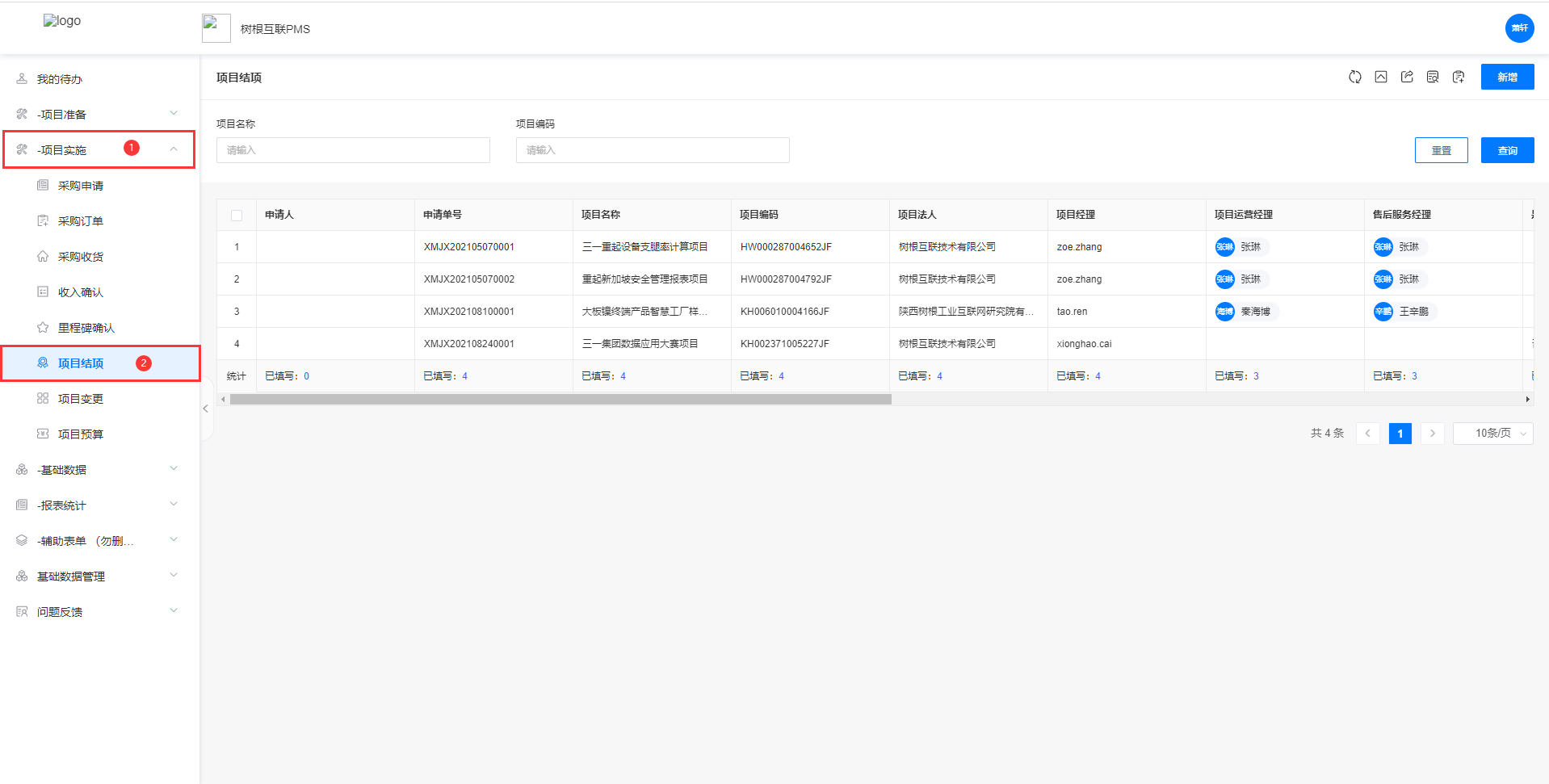Toggle the select-all checkbox in table header
The width and height of the screenshot is (1549, 784).
click(x=237, y=216)
